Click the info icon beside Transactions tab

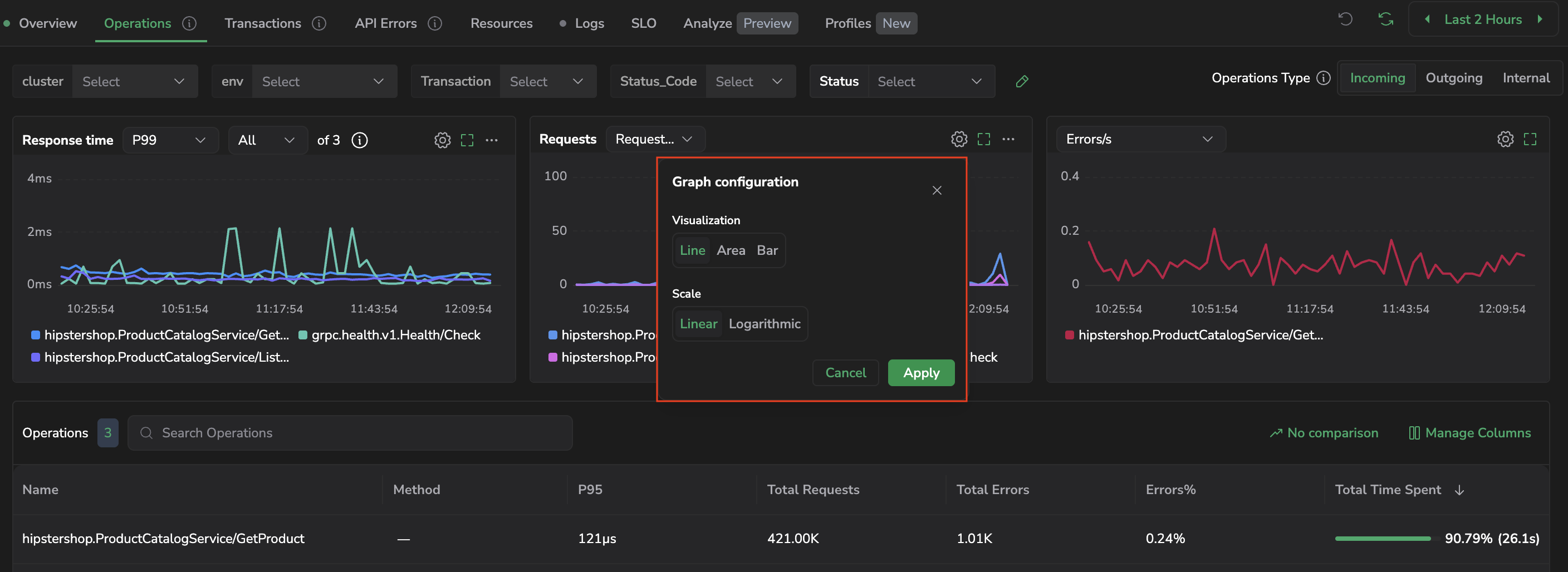[319, 23]
